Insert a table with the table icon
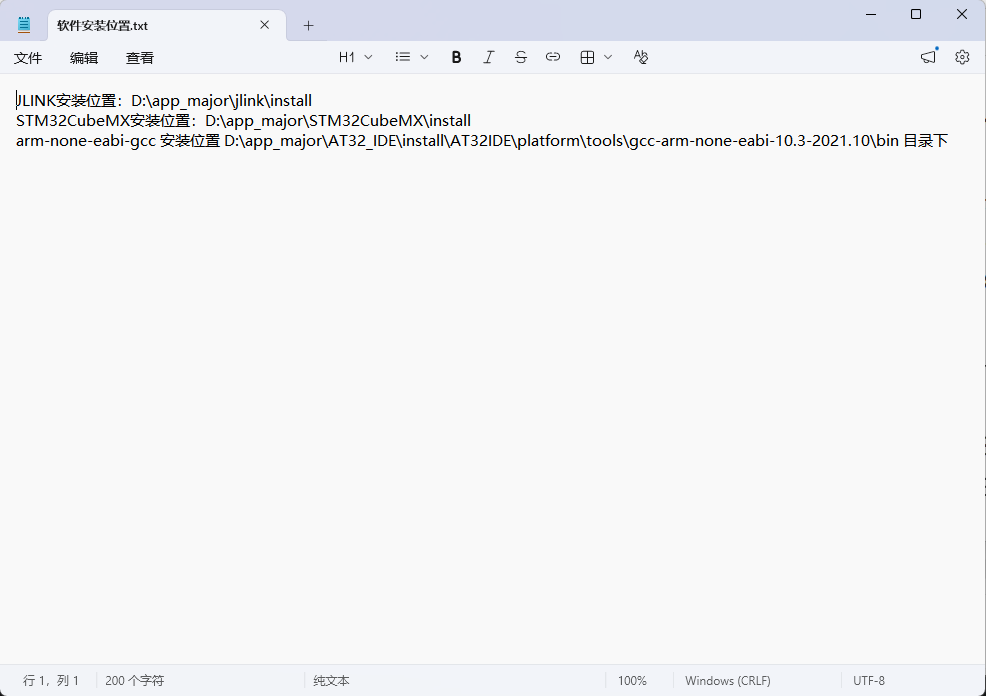 tap(587, 57)
